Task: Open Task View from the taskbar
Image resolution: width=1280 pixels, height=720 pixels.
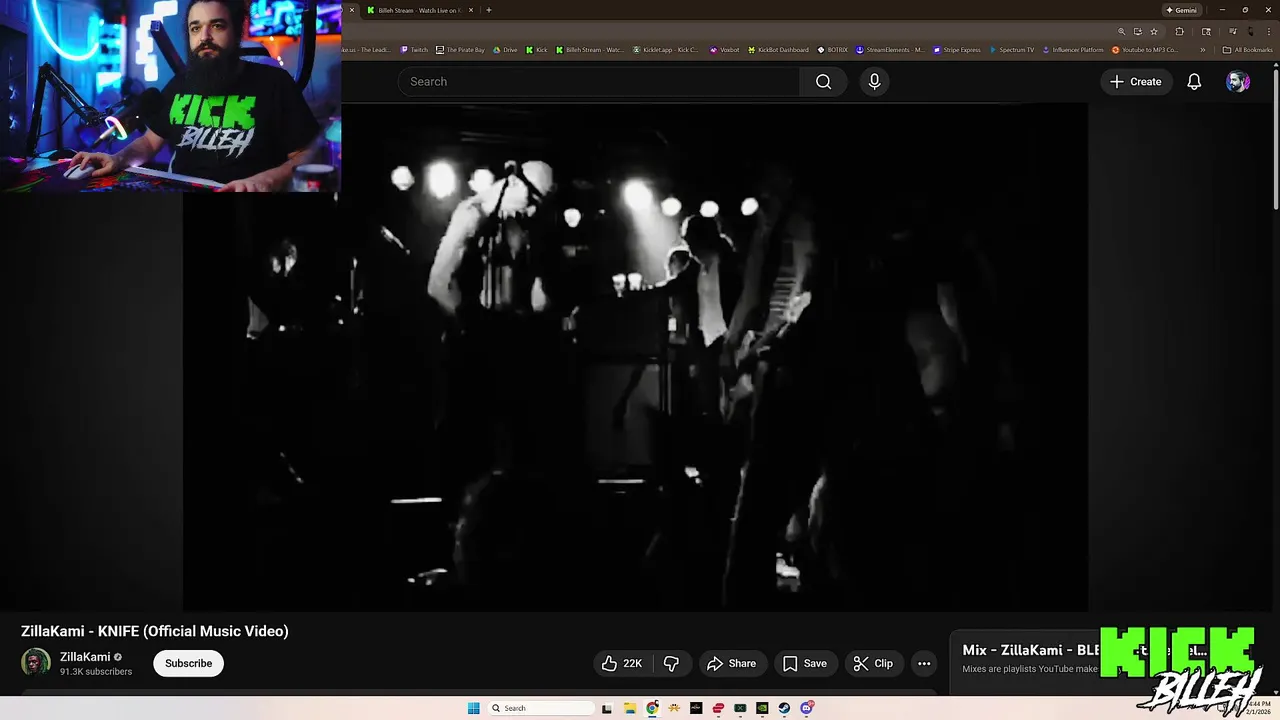Action: pyautogui.click(x=607, y=708)
